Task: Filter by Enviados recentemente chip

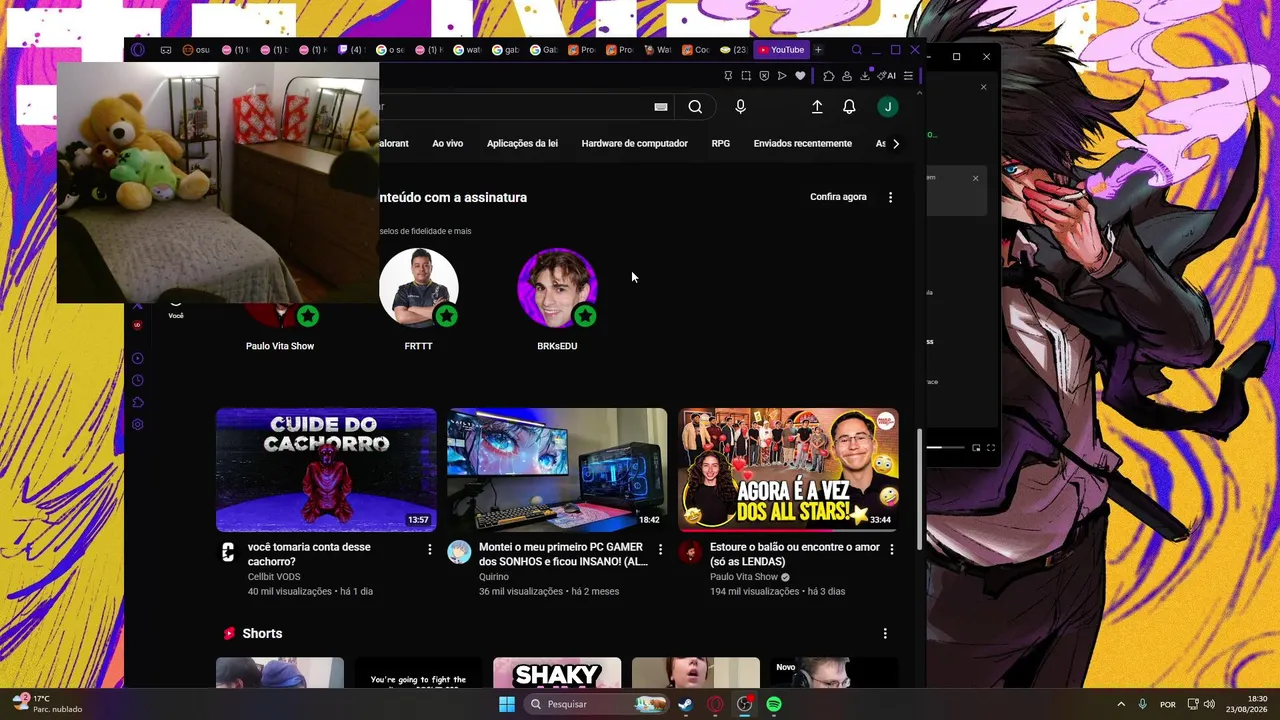Action: [802, 144]
